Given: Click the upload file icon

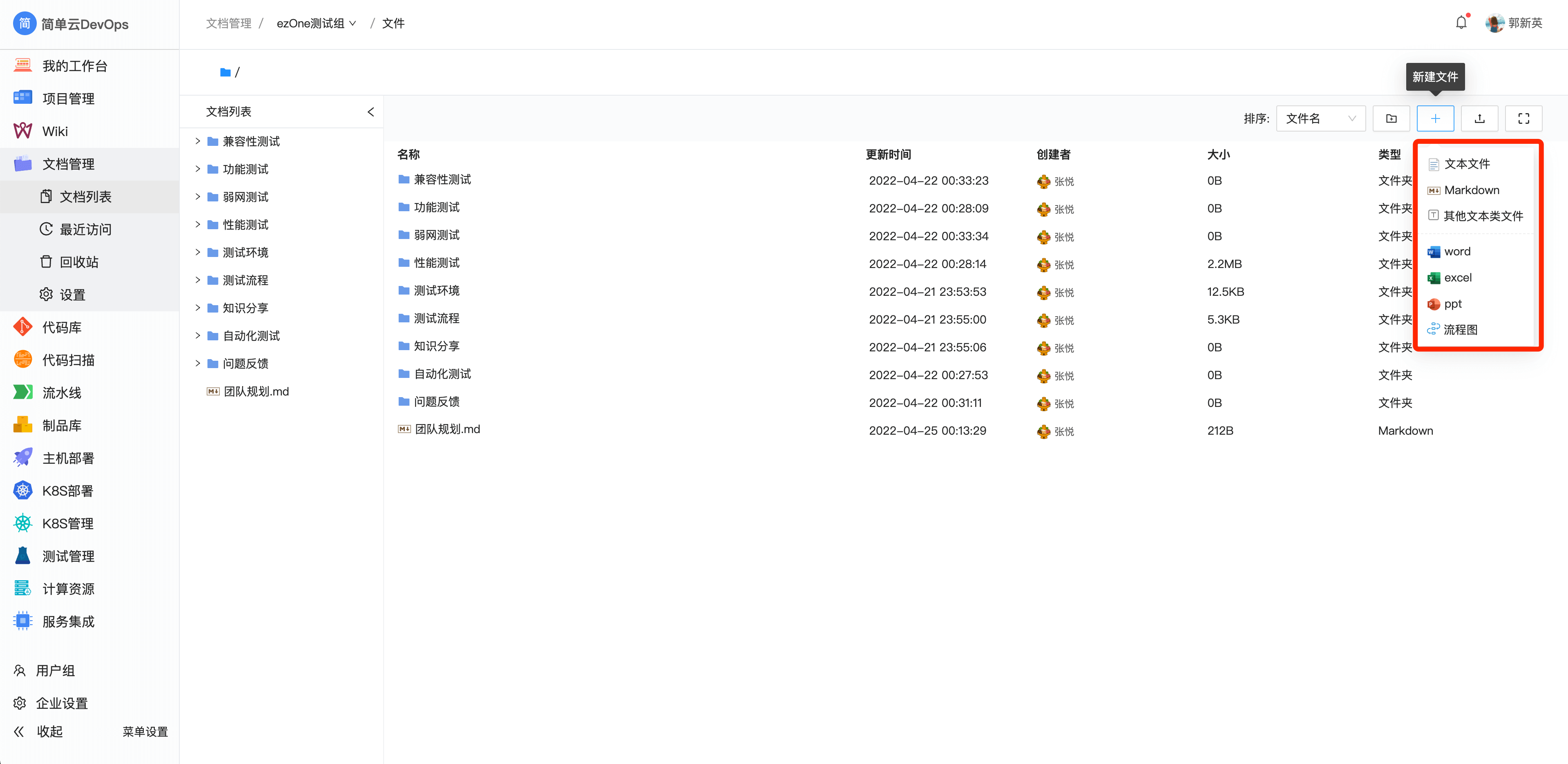Looking at the screenshot, I should coord(1479,119).
